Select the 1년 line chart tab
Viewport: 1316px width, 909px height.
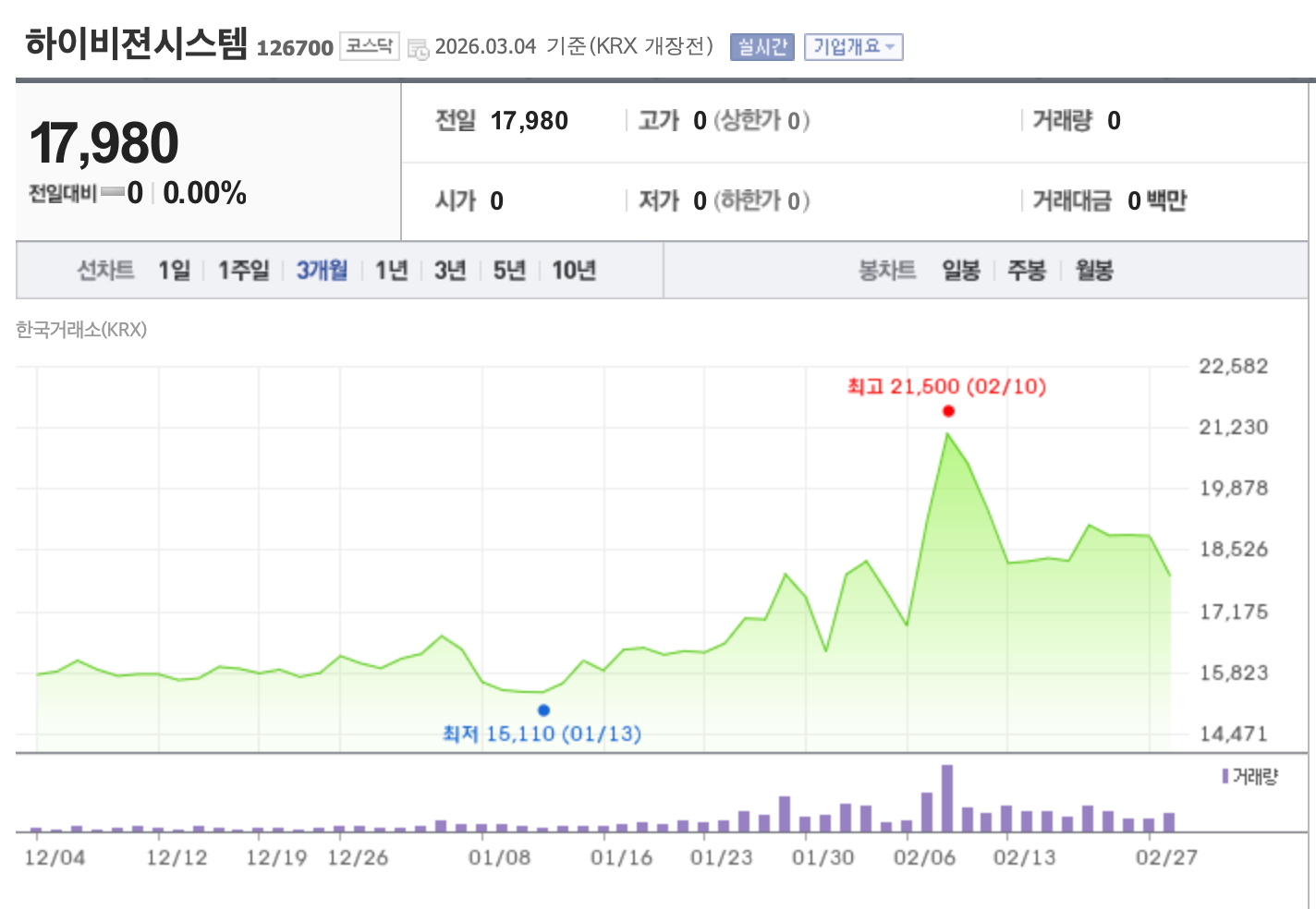(391, 271)
